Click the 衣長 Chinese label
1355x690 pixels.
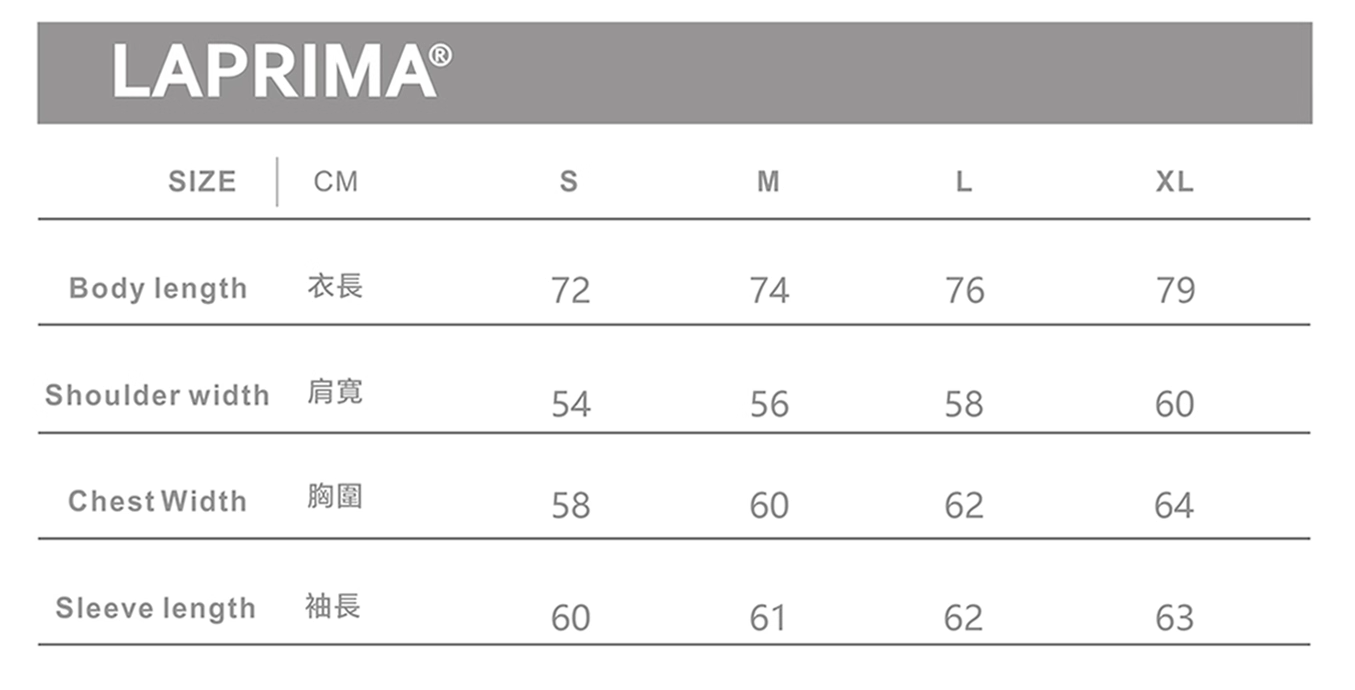tap(335, 287)
